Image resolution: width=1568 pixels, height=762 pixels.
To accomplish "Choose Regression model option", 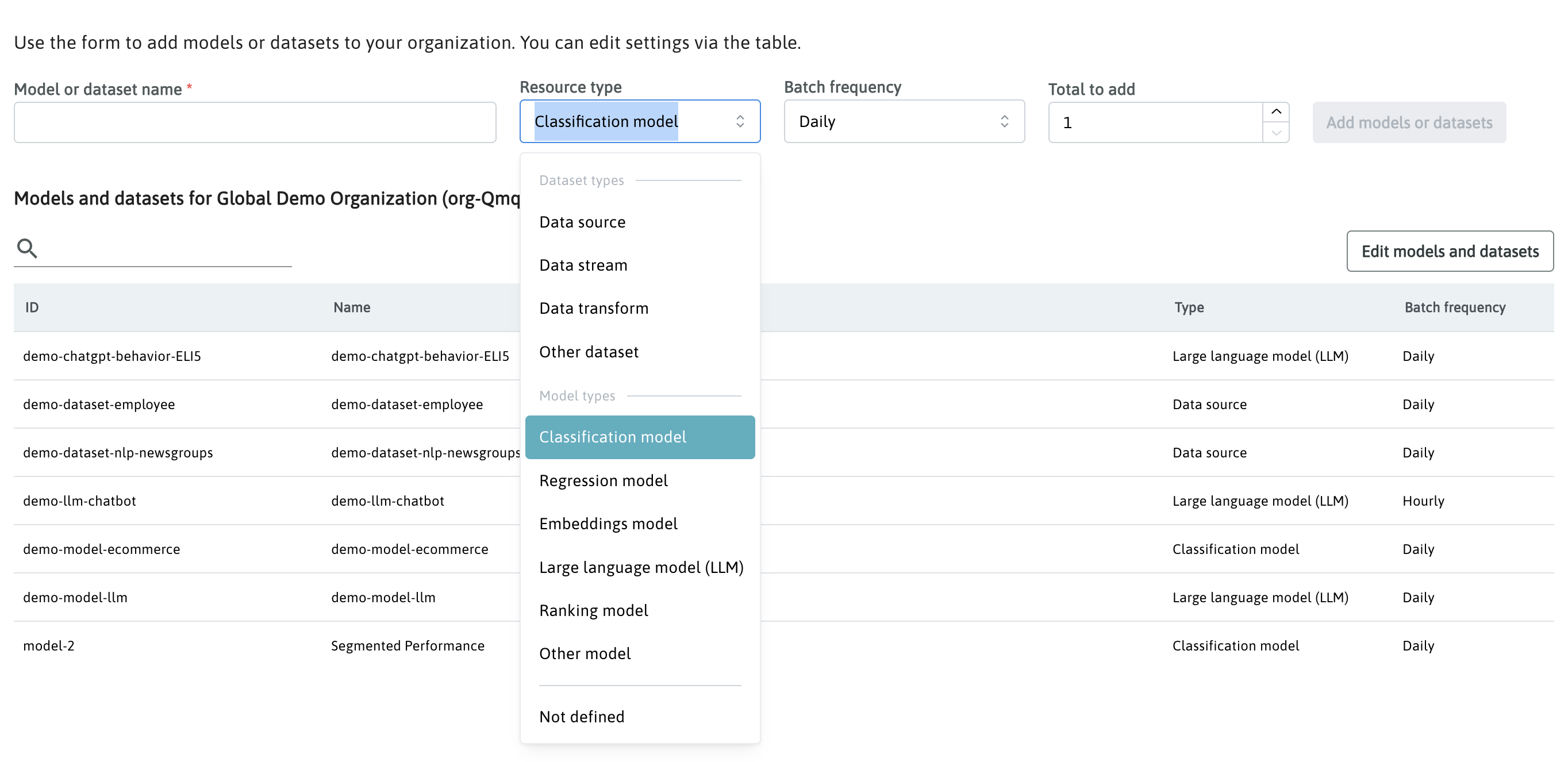I will [602, 481].
